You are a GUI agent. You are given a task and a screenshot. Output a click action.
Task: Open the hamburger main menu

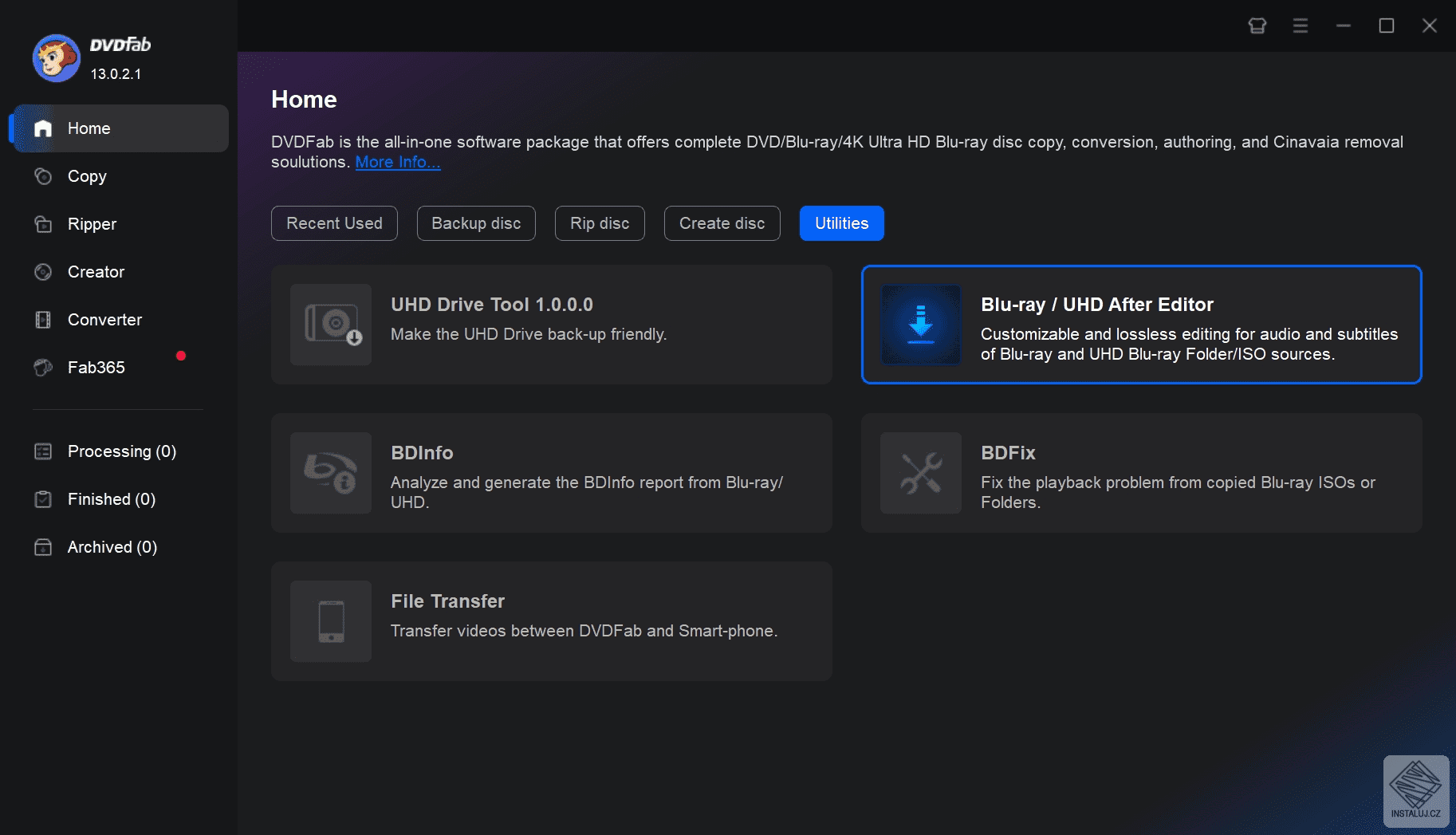1300,25
